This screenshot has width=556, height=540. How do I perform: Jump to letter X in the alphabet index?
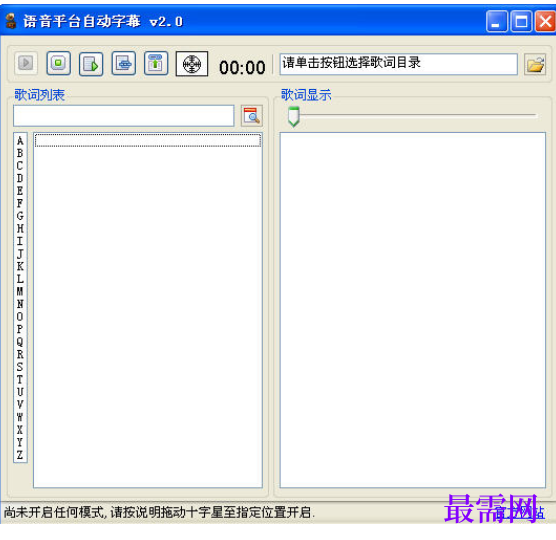(x=20, y=430)
